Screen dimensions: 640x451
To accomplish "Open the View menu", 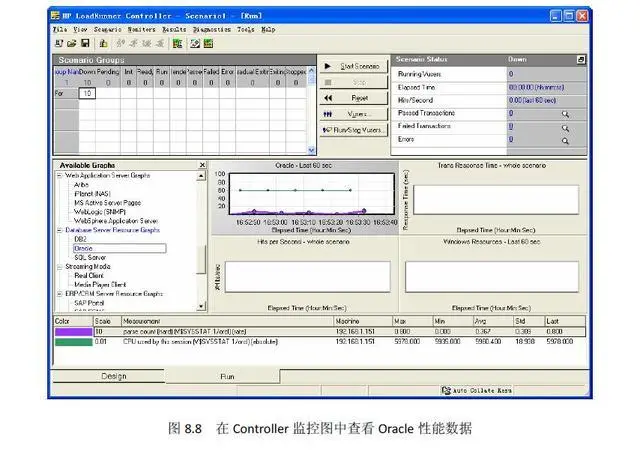I will tap(80, 29).
